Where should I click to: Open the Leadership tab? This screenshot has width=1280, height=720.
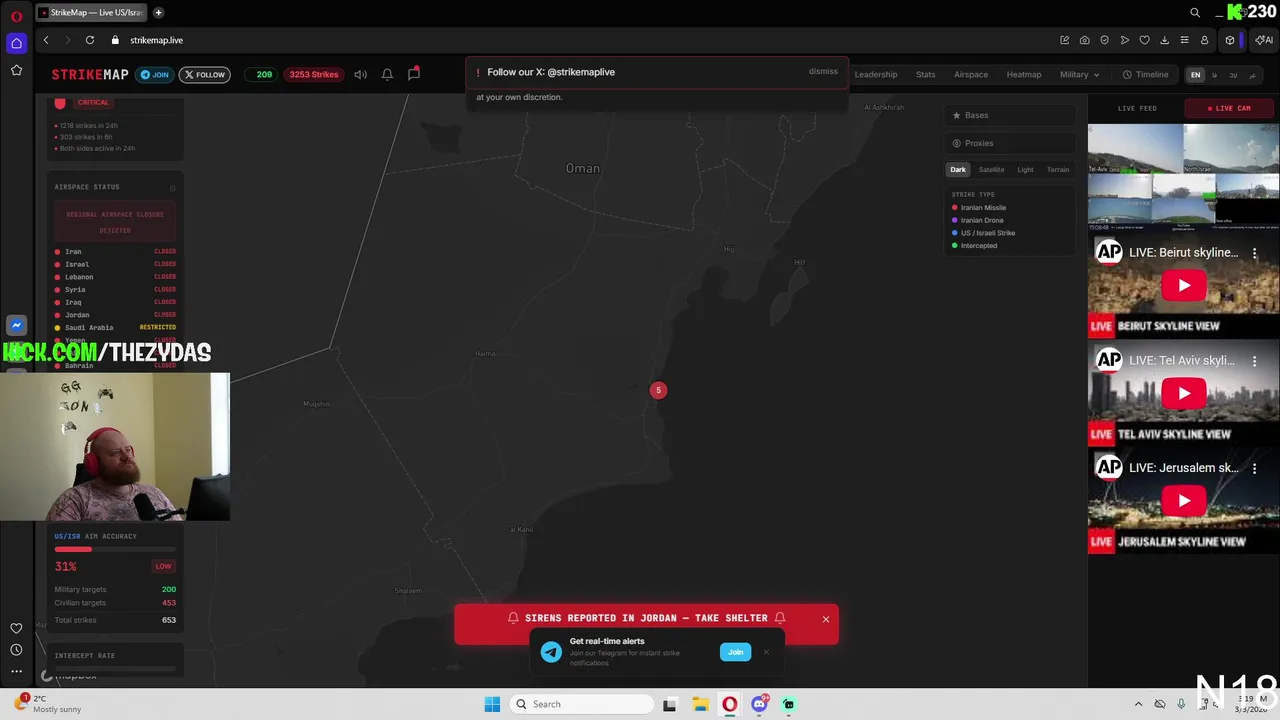tap(876, 74)
